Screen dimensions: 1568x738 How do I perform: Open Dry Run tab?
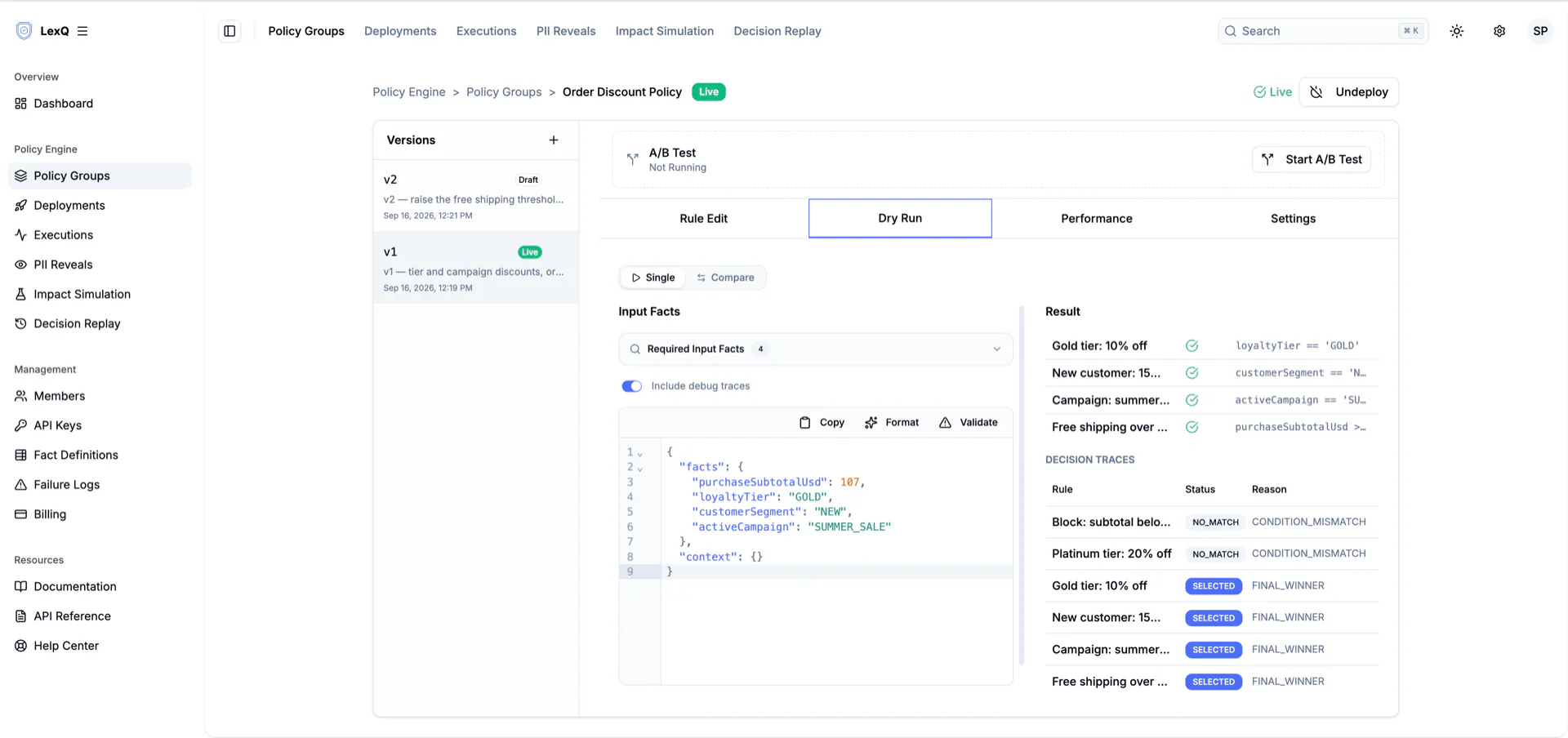pos(900,219)
